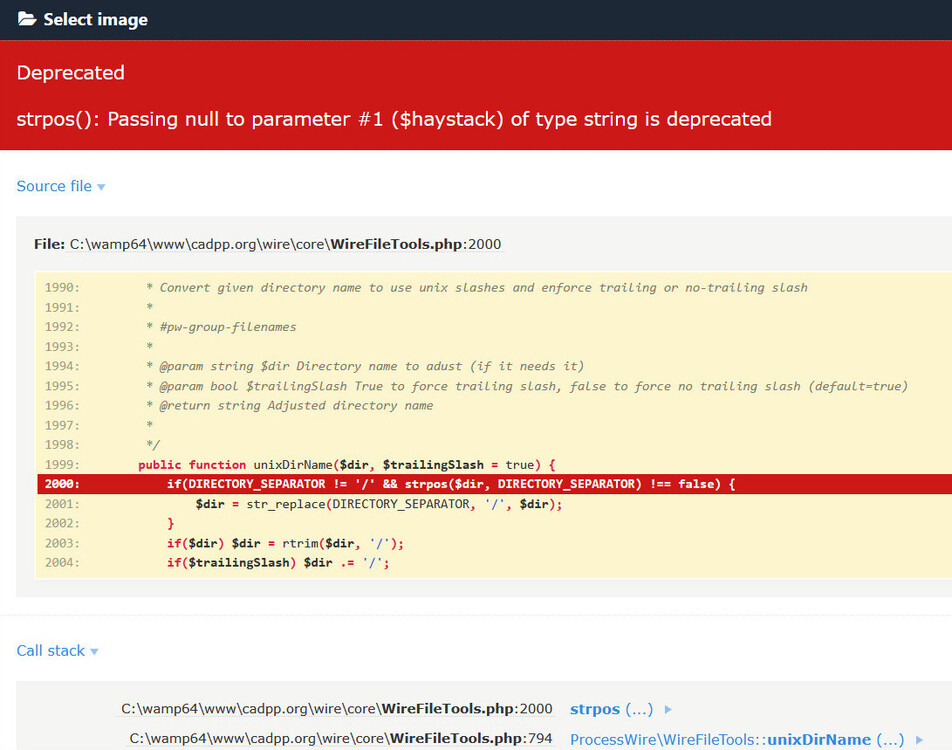The width and height of the screenshot is (952, 750).
Task: Click the comment end on line 1998
Action: tap(152, 445)
